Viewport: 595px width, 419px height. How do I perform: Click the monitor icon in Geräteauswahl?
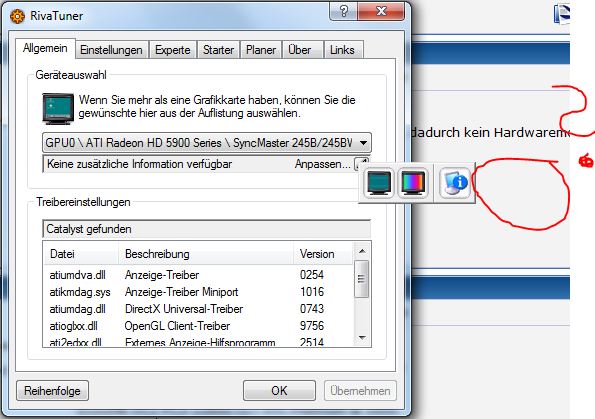(58, 109)
